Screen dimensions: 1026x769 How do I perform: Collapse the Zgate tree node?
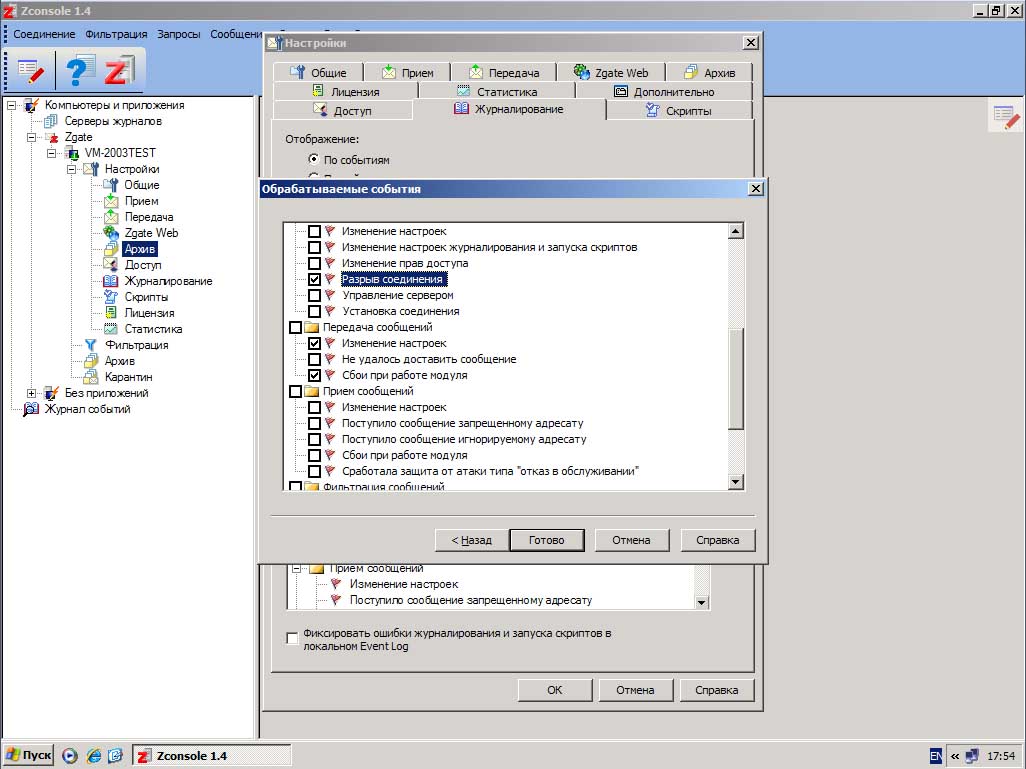coord(31,137)
